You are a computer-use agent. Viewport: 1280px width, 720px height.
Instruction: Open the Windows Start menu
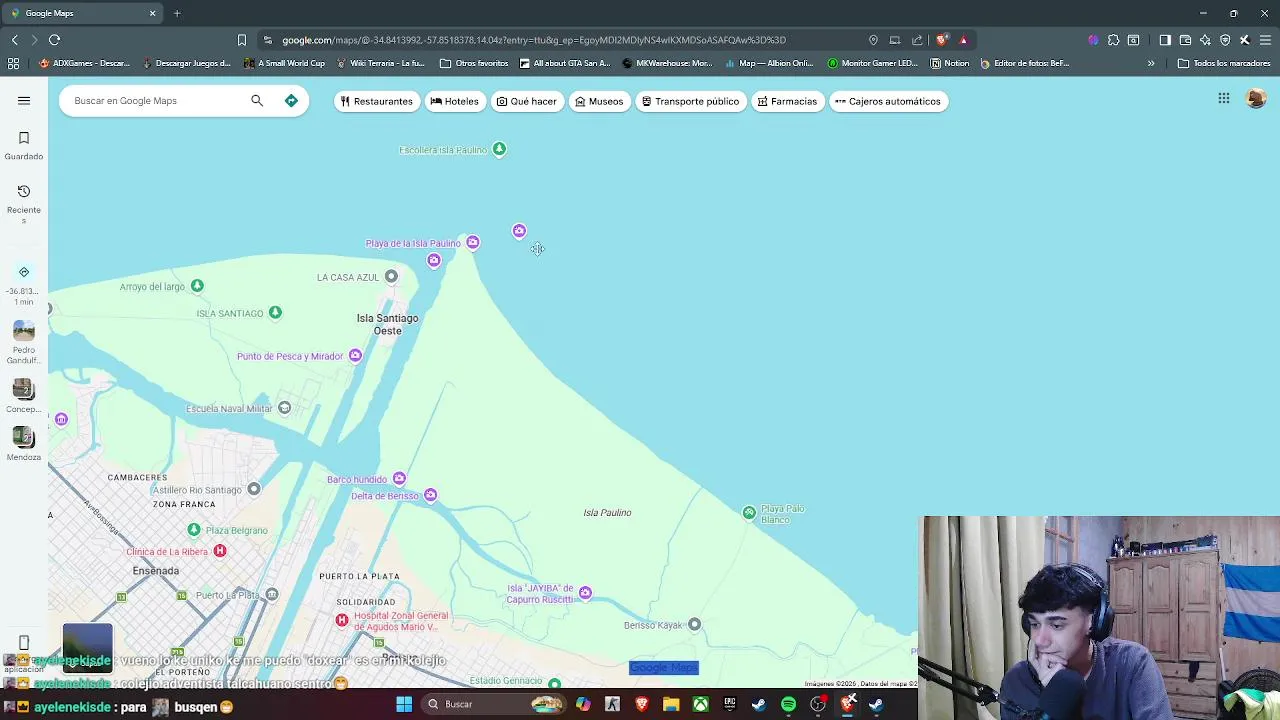(404, 704)
